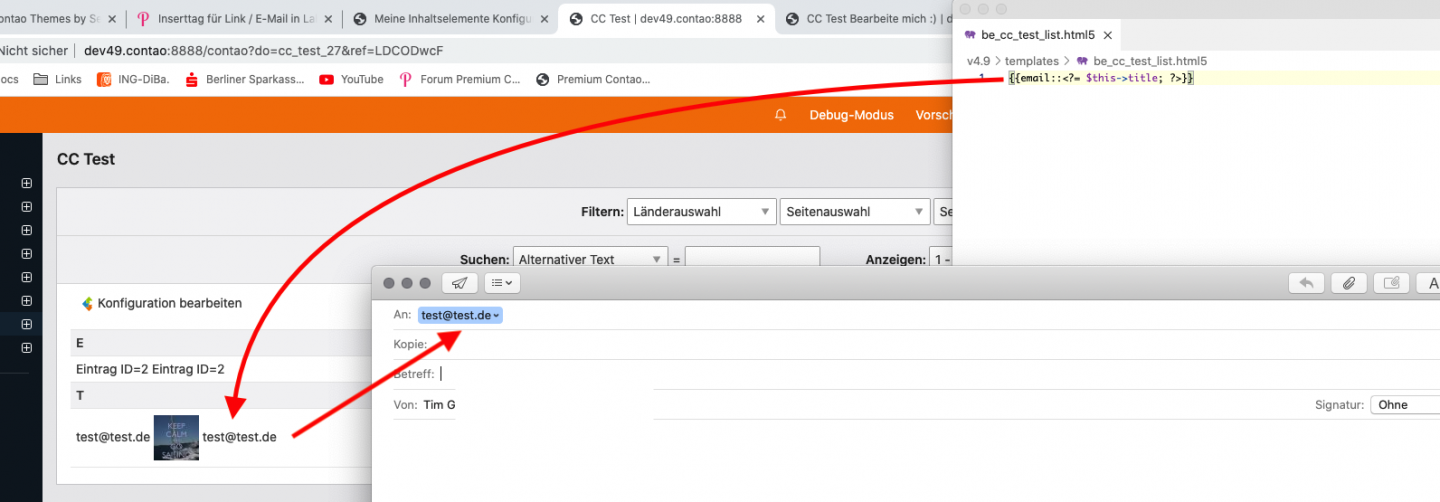Open the header fields list button in Mail
1440x502 pixels.
coord(504,283)
